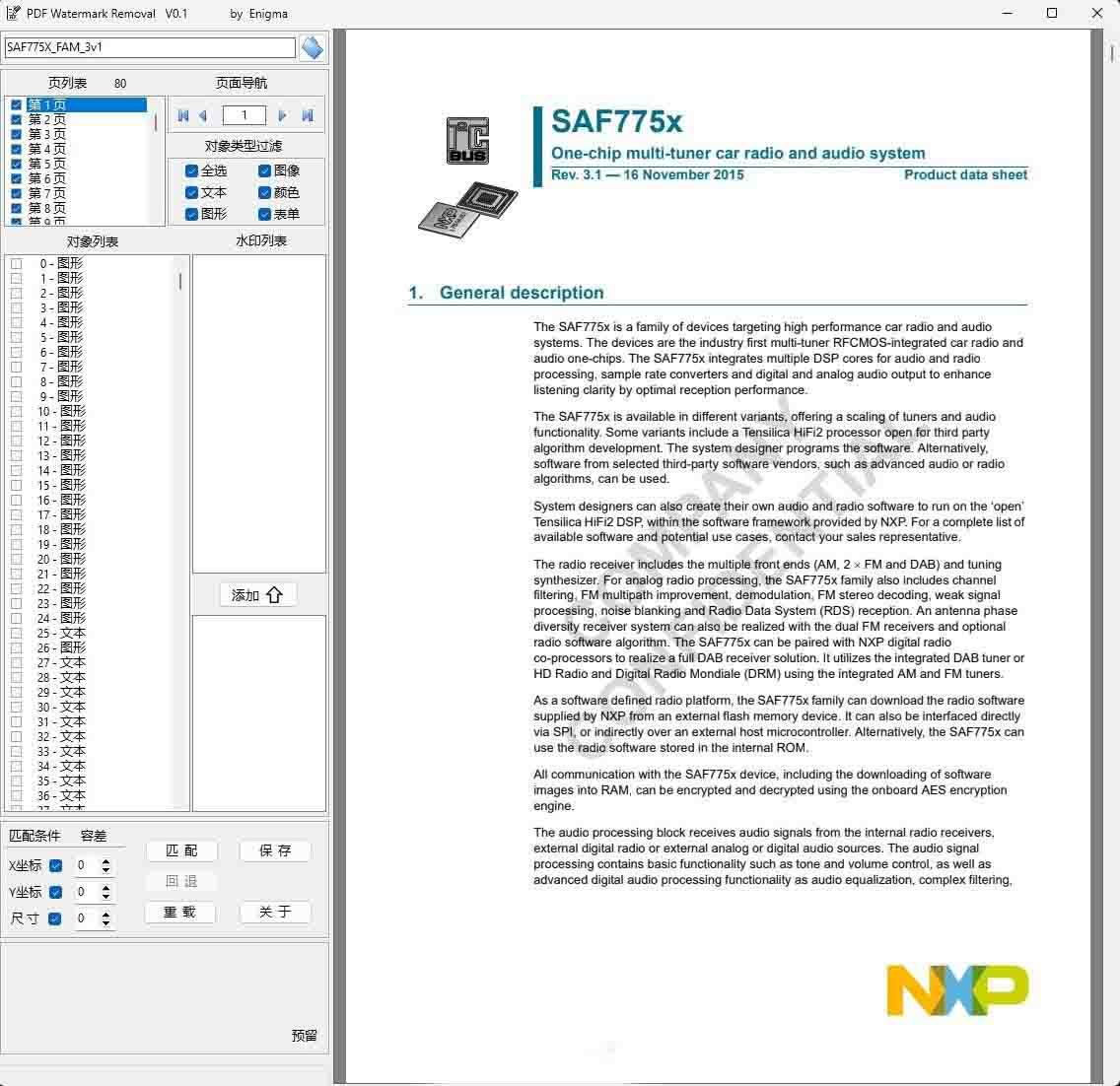Decrease the Y坐标 tolerance spinner value
Image resolution: width=1120 pixels, height=1086 pixels.
click(x=106, y=897)
